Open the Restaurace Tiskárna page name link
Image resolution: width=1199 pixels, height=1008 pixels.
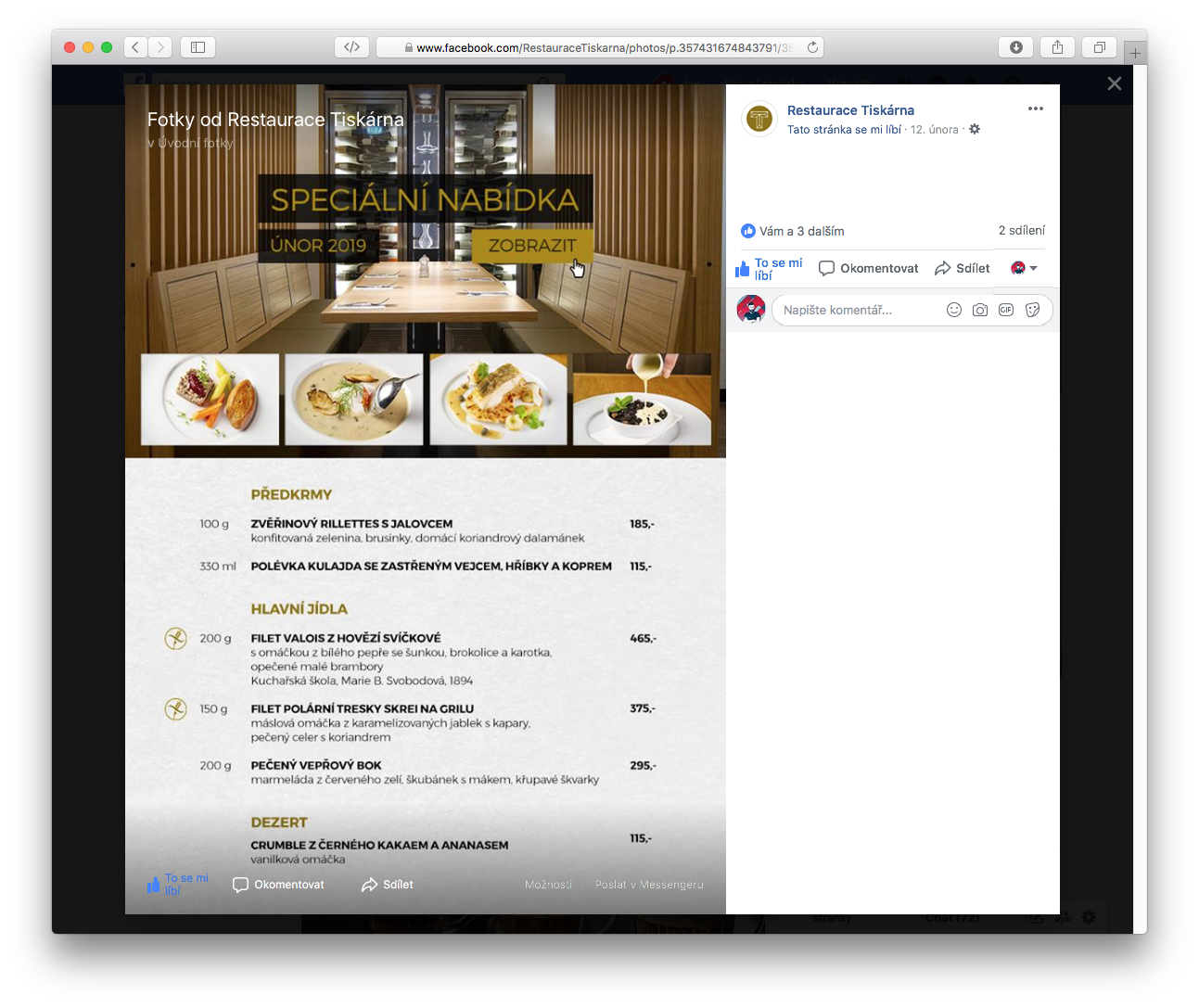(x=850, y=110)
